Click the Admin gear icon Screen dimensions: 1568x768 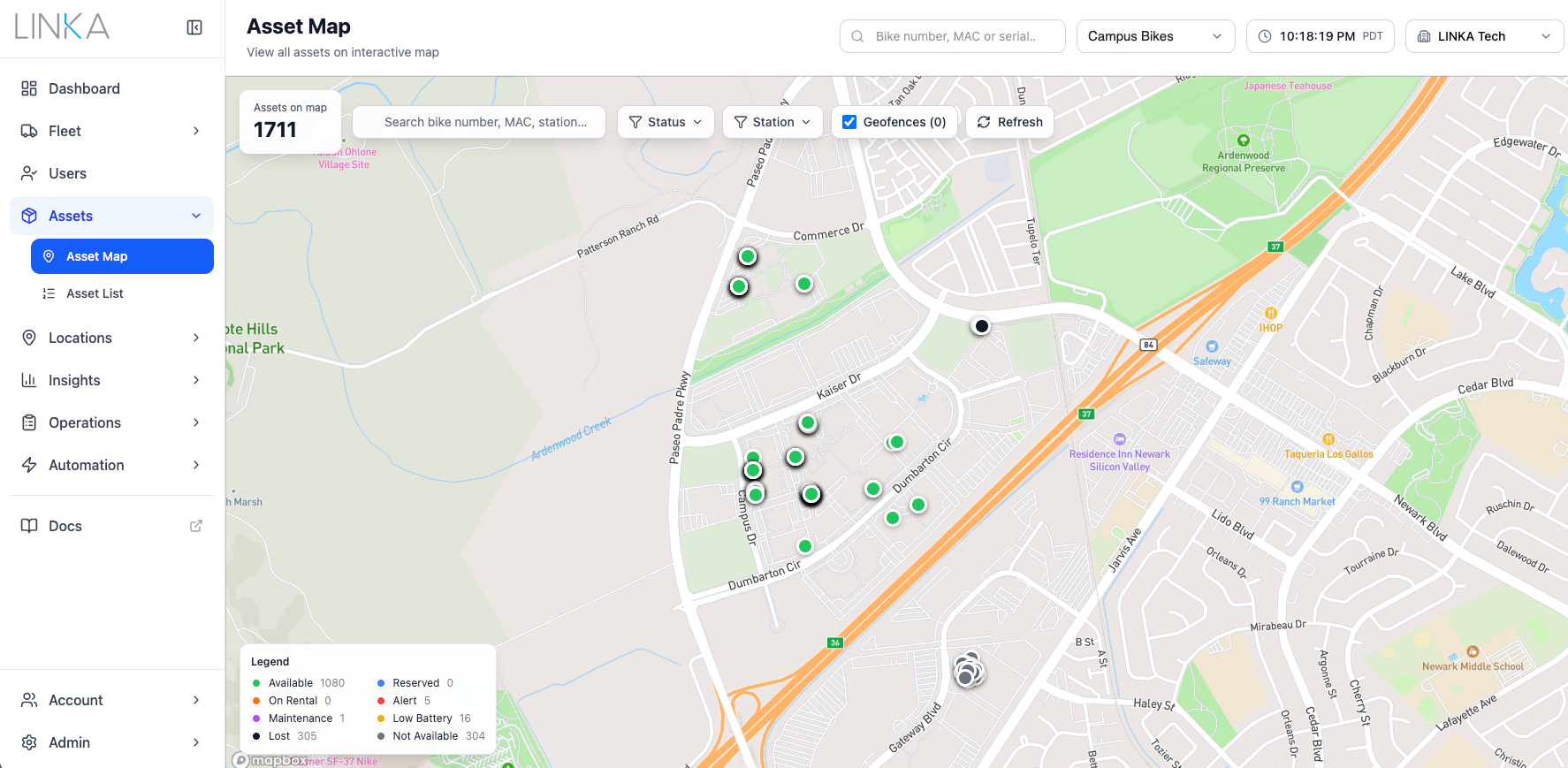(29, 742)
